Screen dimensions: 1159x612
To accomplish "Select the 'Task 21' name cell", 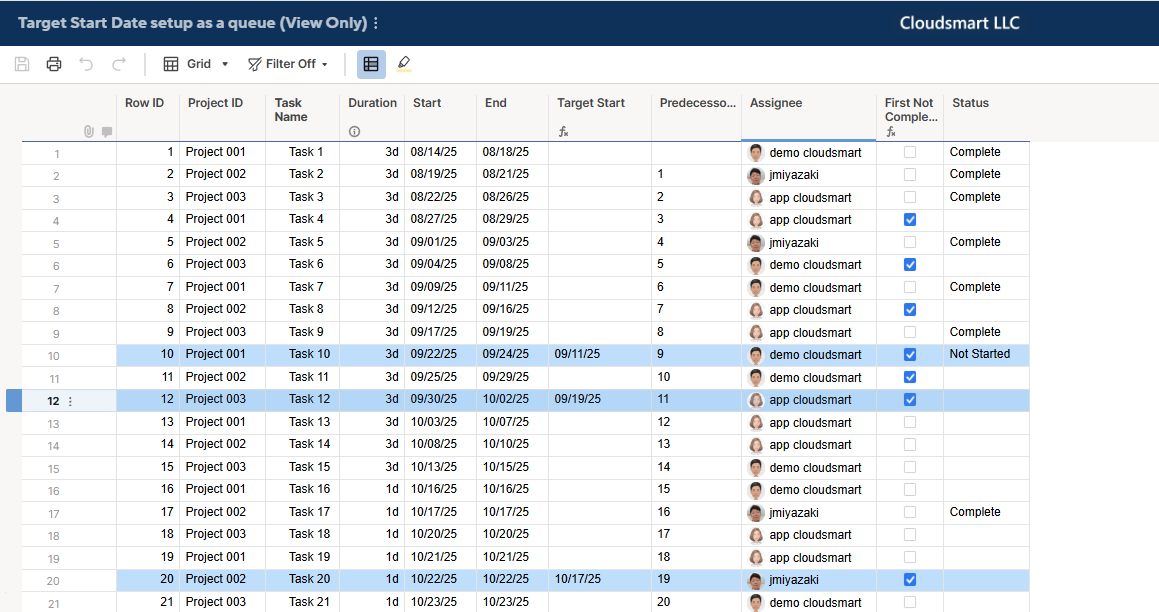I will [302, 602].
